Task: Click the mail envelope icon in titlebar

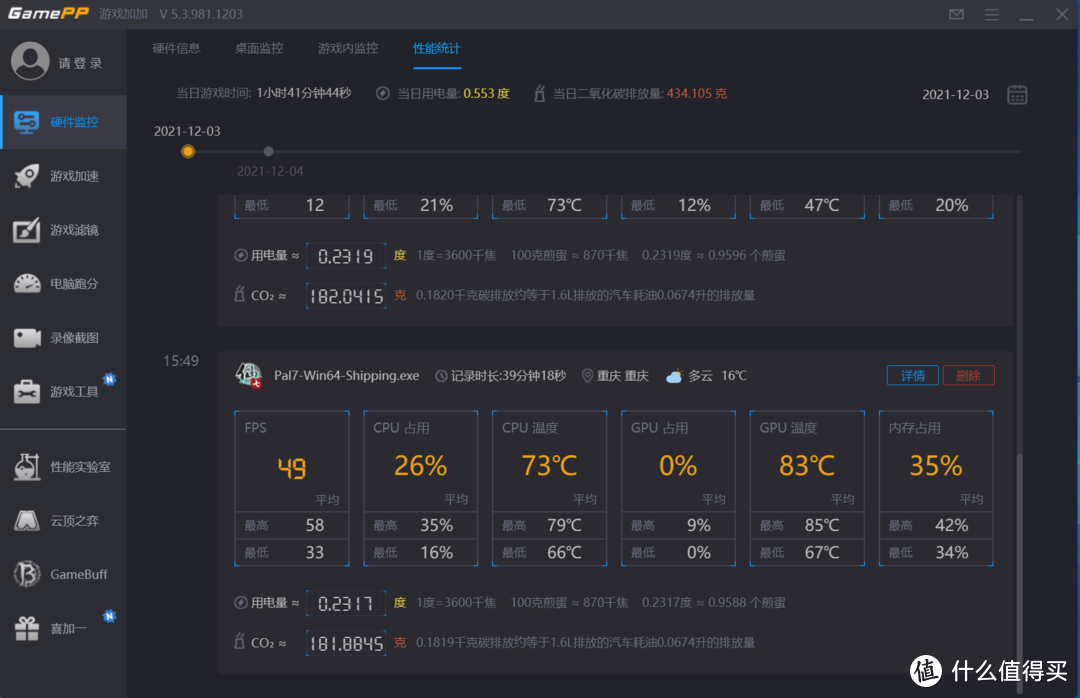Action: click(956, 14)
